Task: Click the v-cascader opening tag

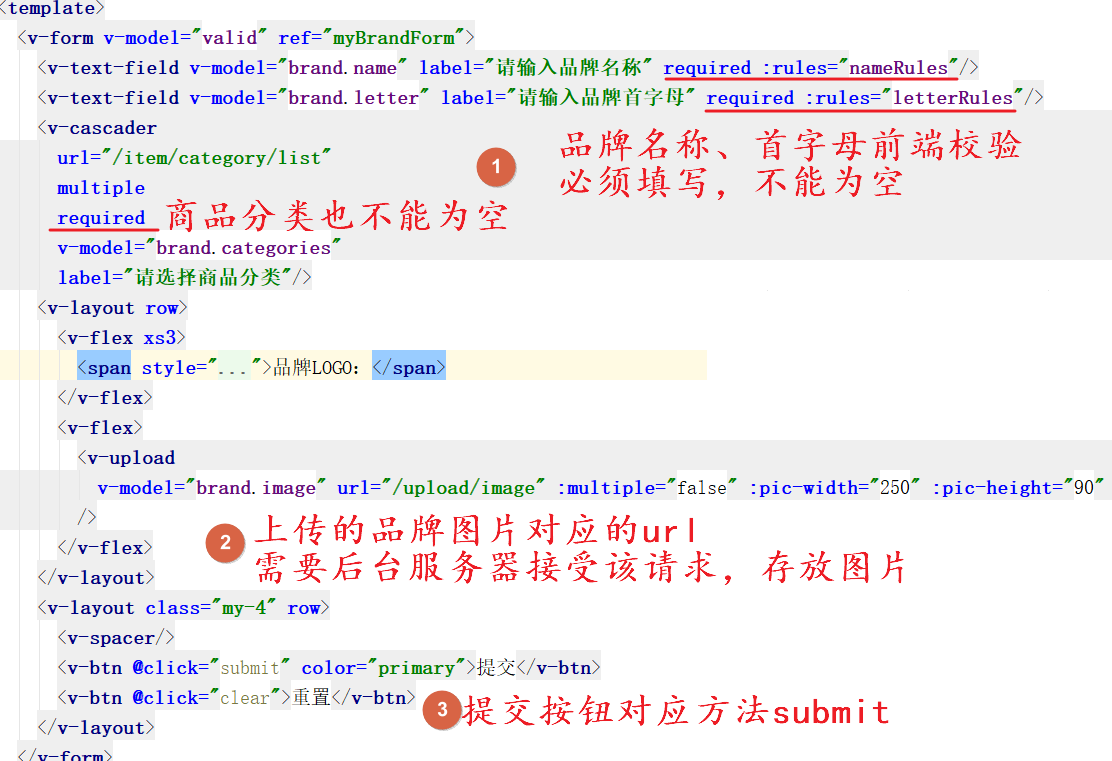Action: (x=97, y=128)
